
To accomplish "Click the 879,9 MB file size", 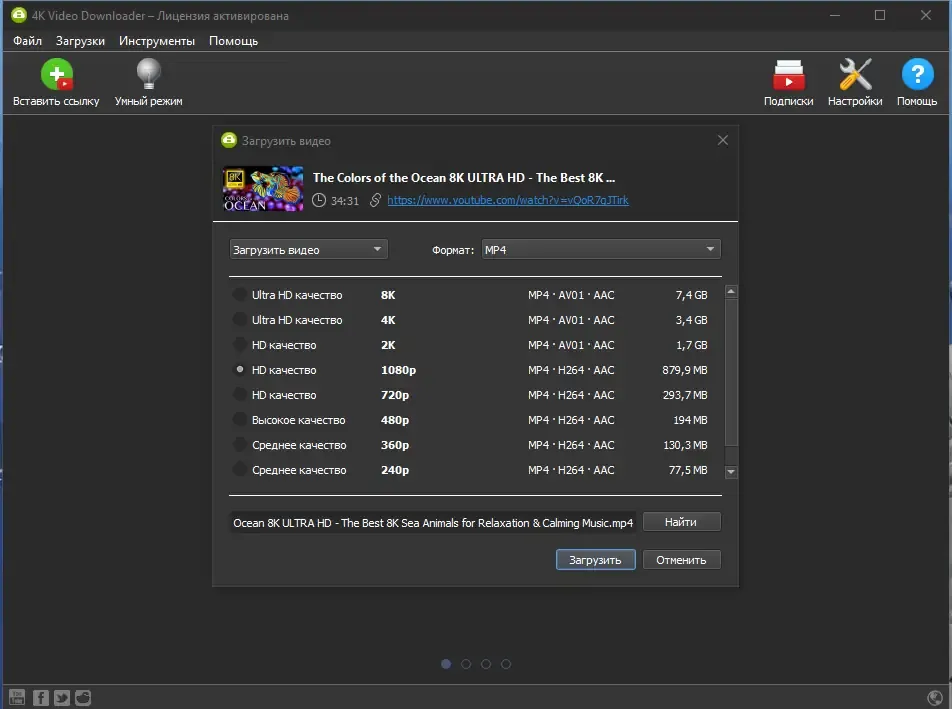I will (685, 370).
